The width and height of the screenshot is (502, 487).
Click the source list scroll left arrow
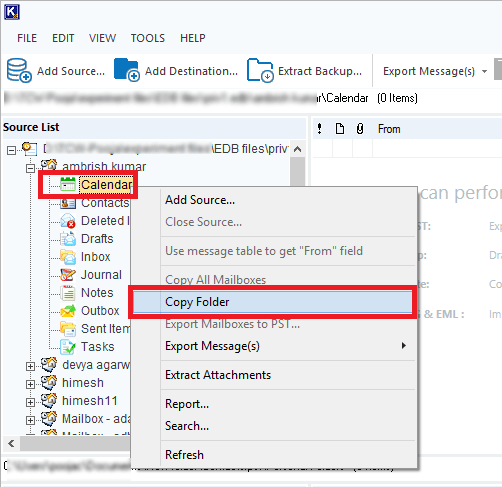pos(11,444)
